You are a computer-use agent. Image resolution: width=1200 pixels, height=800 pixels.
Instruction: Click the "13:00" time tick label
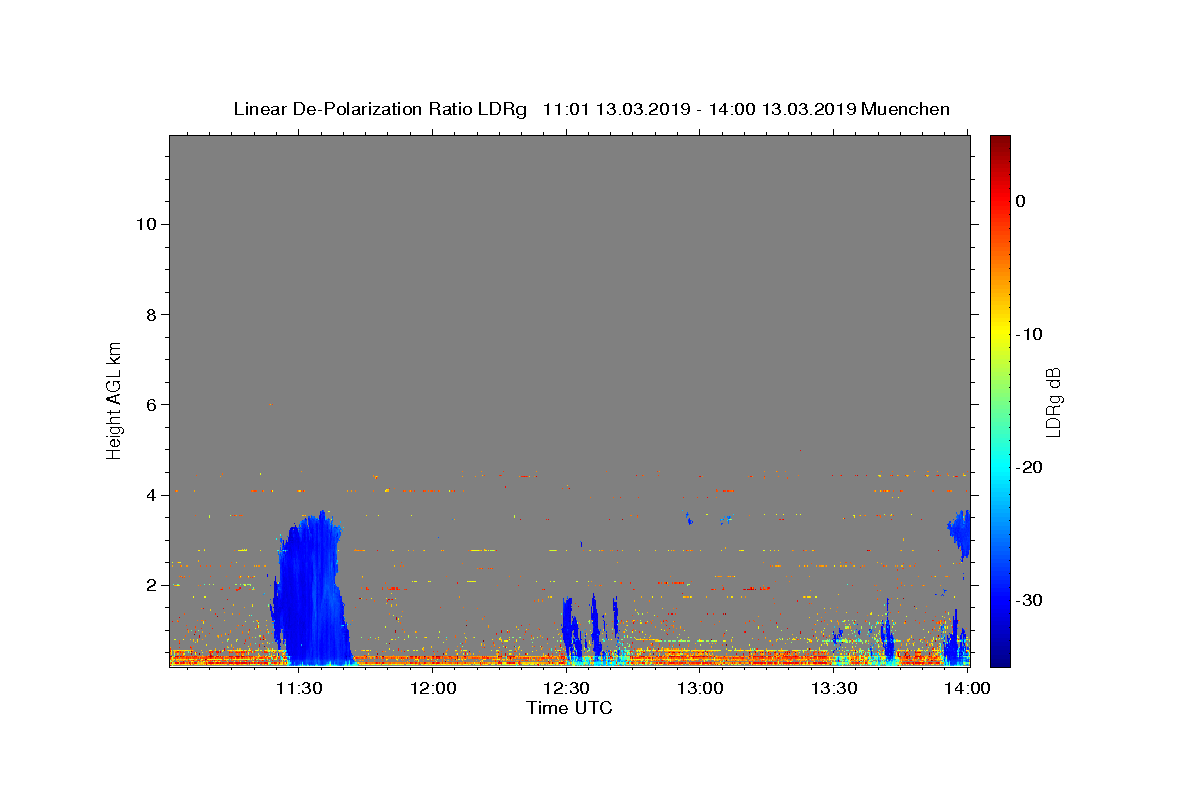click(x=700, y=688)
